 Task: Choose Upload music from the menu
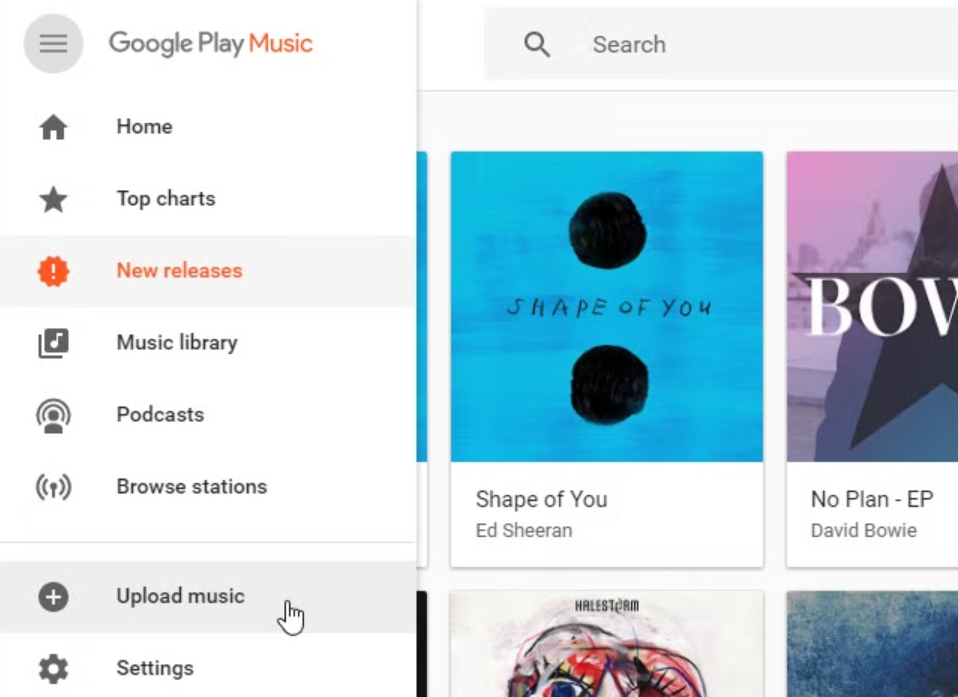(180, 597)
